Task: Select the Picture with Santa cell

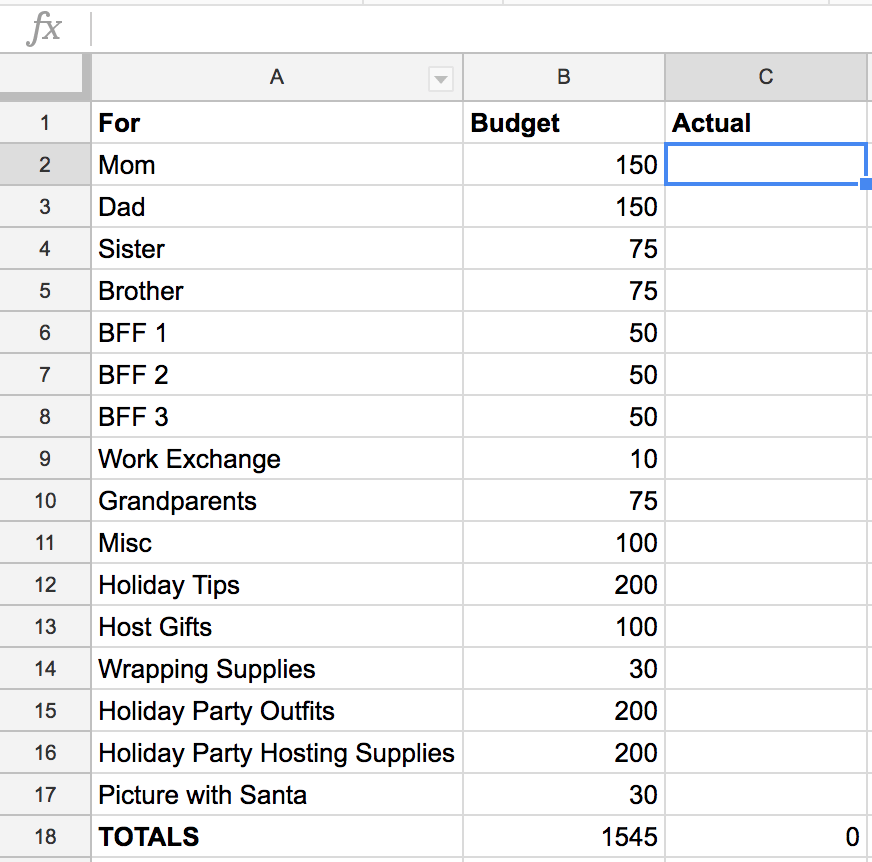Action: pos(277,795)
